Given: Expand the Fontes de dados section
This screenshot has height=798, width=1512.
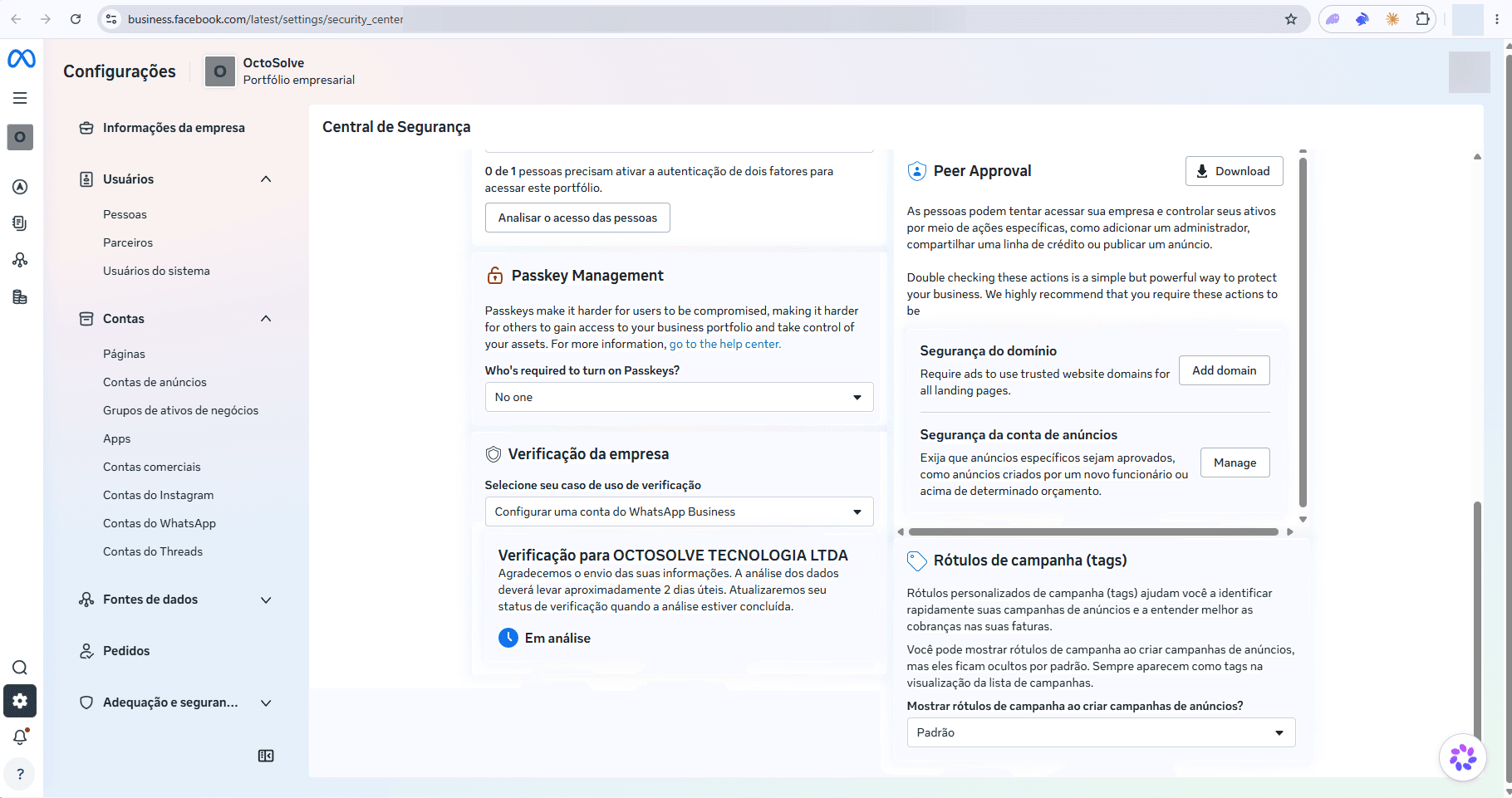Looking at the screenshot, I should click(x=266, y=600).
